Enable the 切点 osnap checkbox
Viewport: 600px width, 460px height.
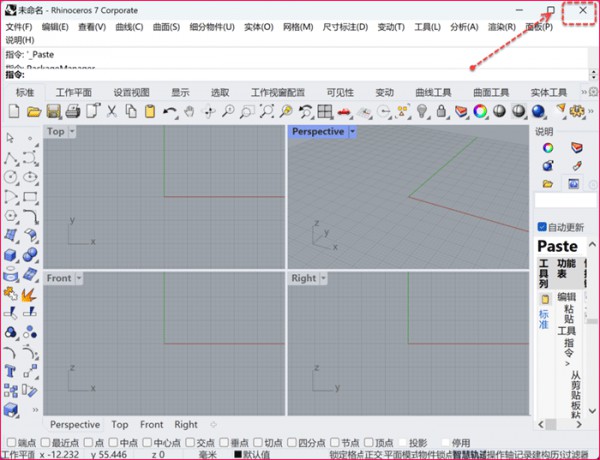point(258,442)
